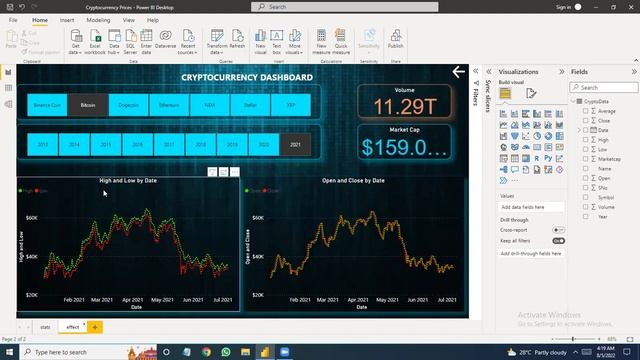This screenshot has height=360, width=640.
Task: Insert a Text box
Action: point(277,42)
